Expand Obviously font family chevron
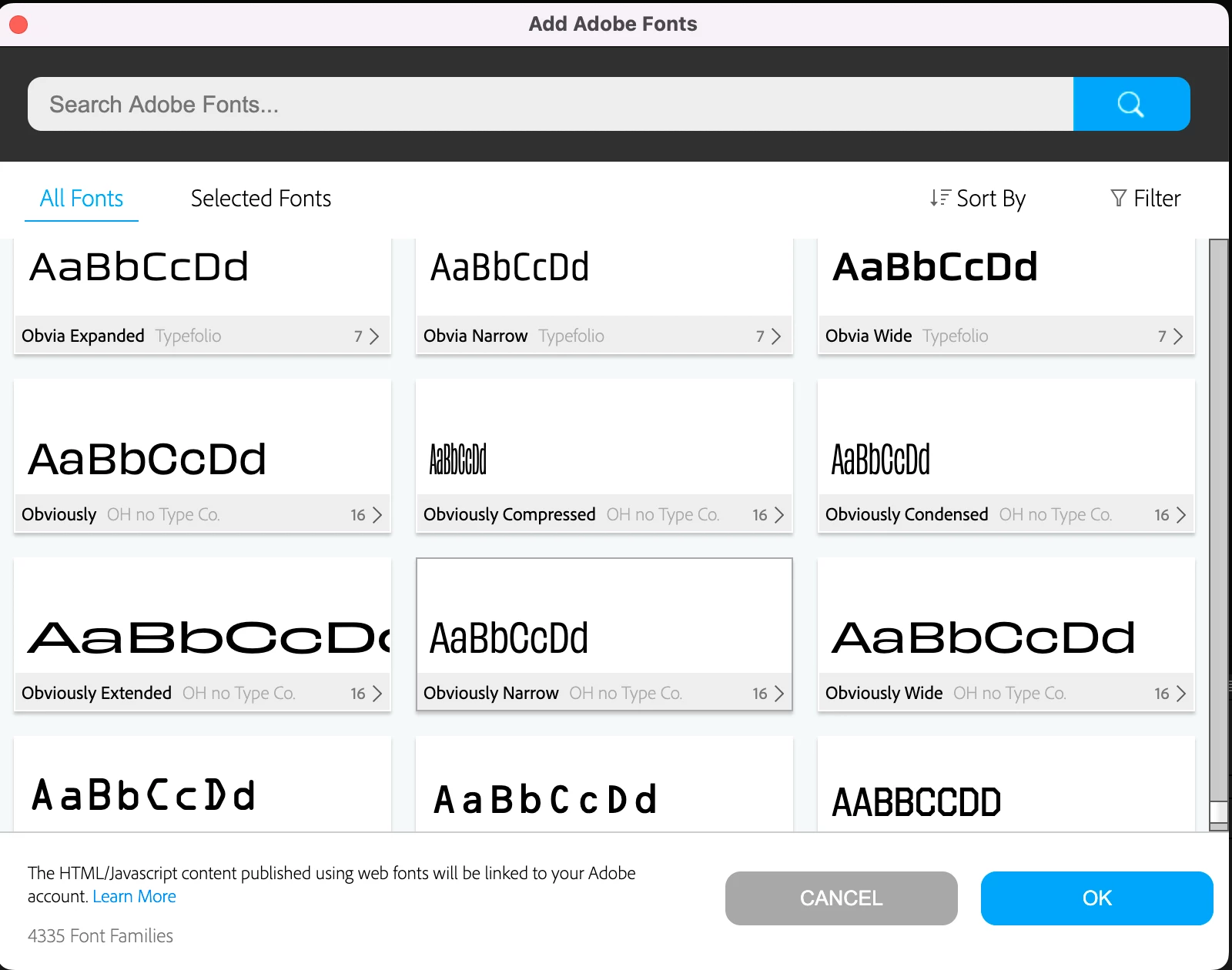 point(377,515)
